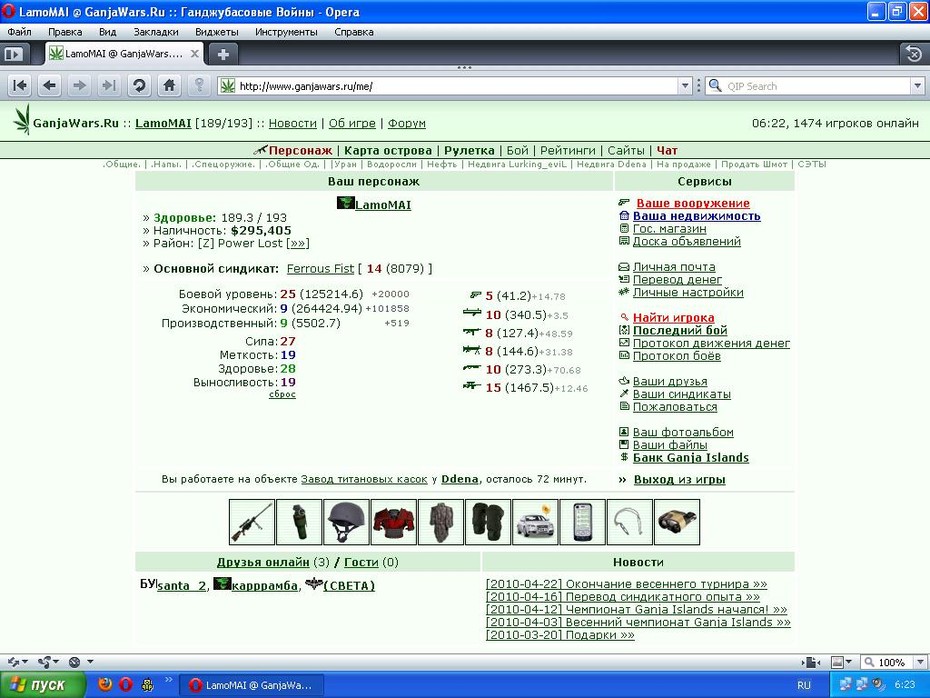930x698 pixels.
Task: Click the Ваше вооружение service link
Action: pos(693,203)
